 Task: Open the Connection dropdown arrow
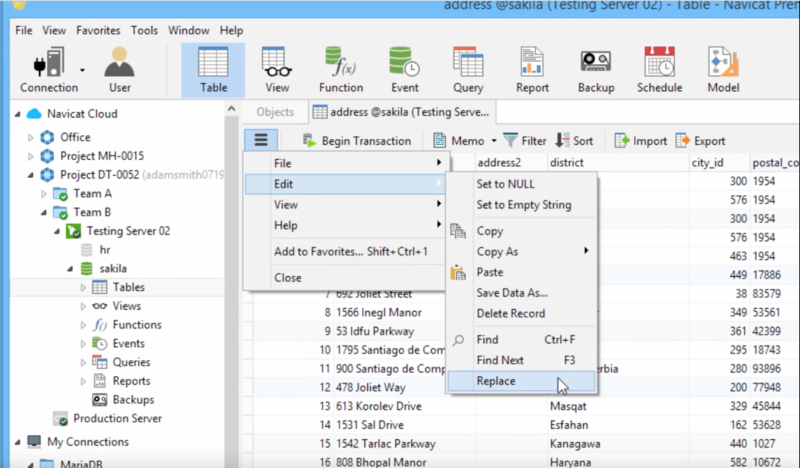(82, 70)
